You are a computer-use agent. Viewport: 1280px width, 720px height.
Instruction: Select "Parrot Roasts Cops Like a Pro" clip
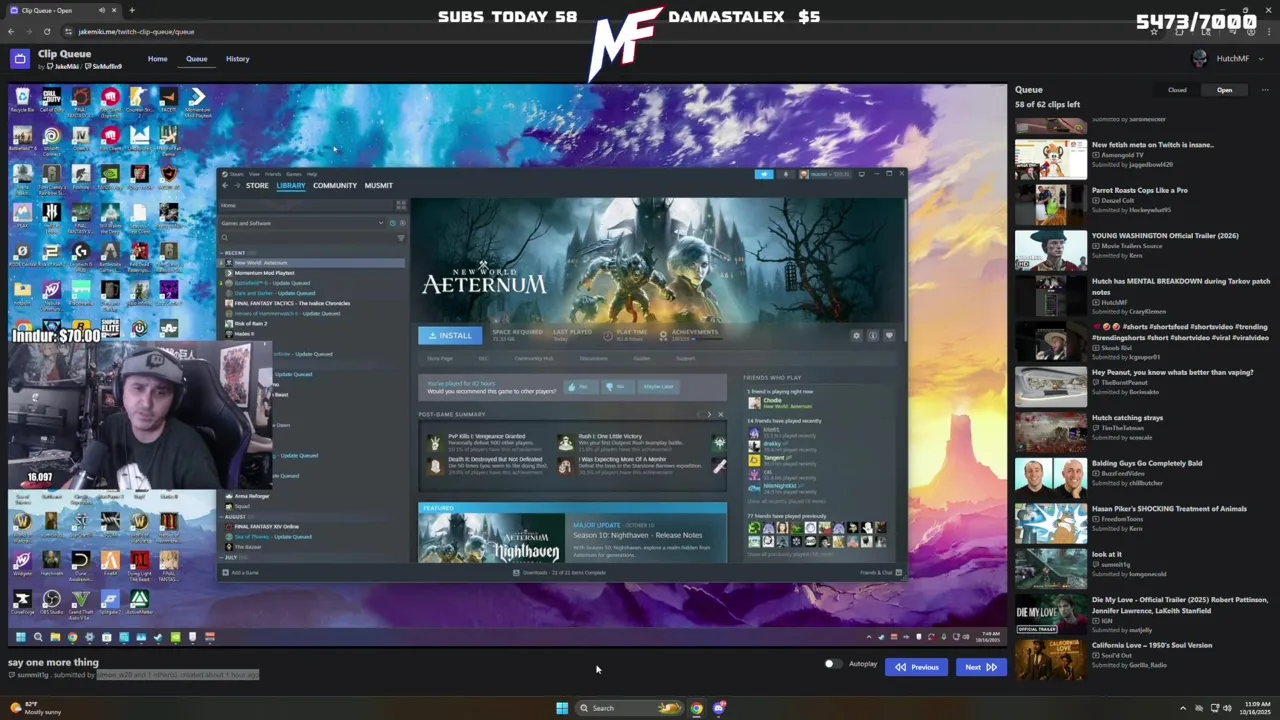click(x=1140, y=190)
